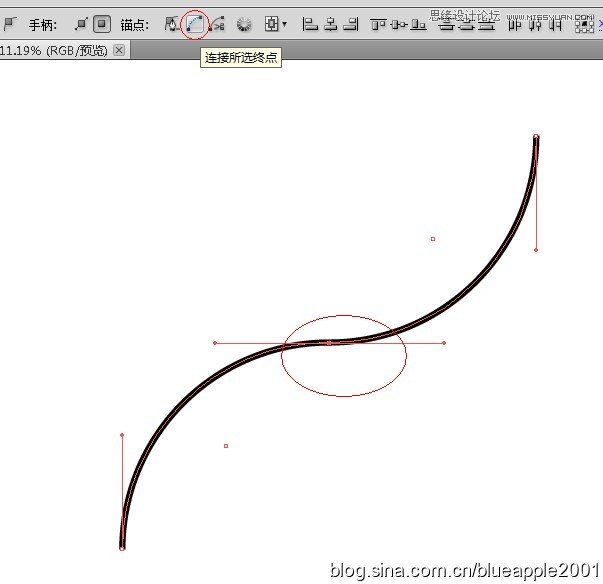
Task: Select the middle anchor point on the curve
Action: [x=329, y=343]
